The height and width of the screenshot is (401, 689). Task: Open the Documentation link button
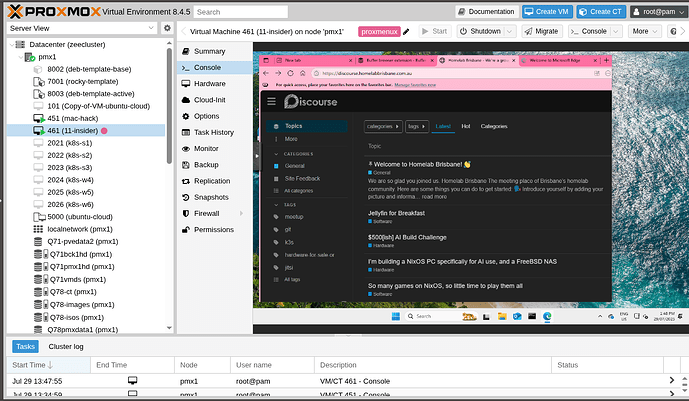[x=485, y=12]
